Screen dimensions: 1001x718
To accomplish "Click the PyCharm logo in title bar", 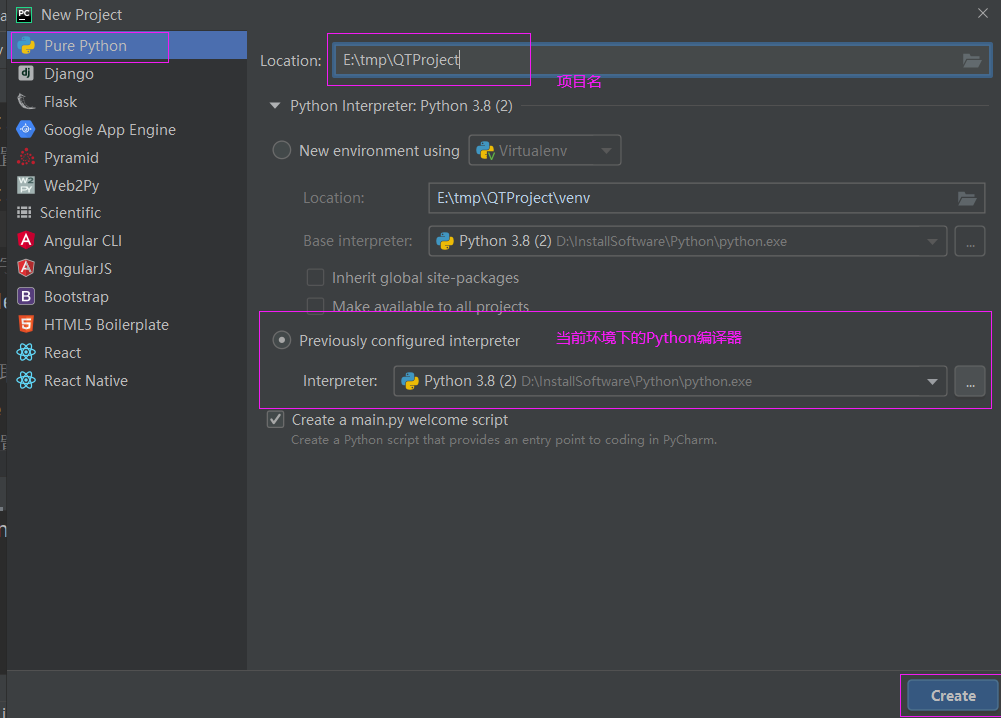I will (24, 15).
